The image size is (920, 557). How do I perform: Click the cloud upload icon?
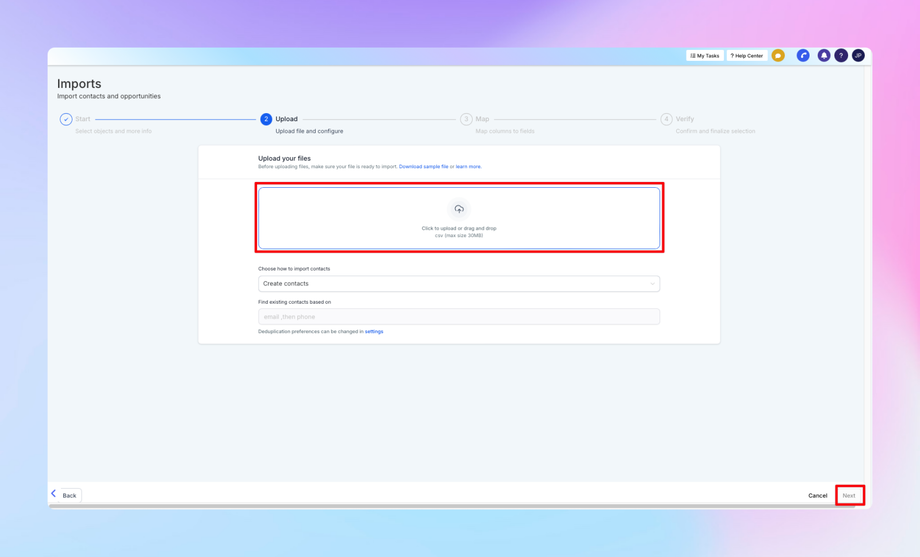459,209
